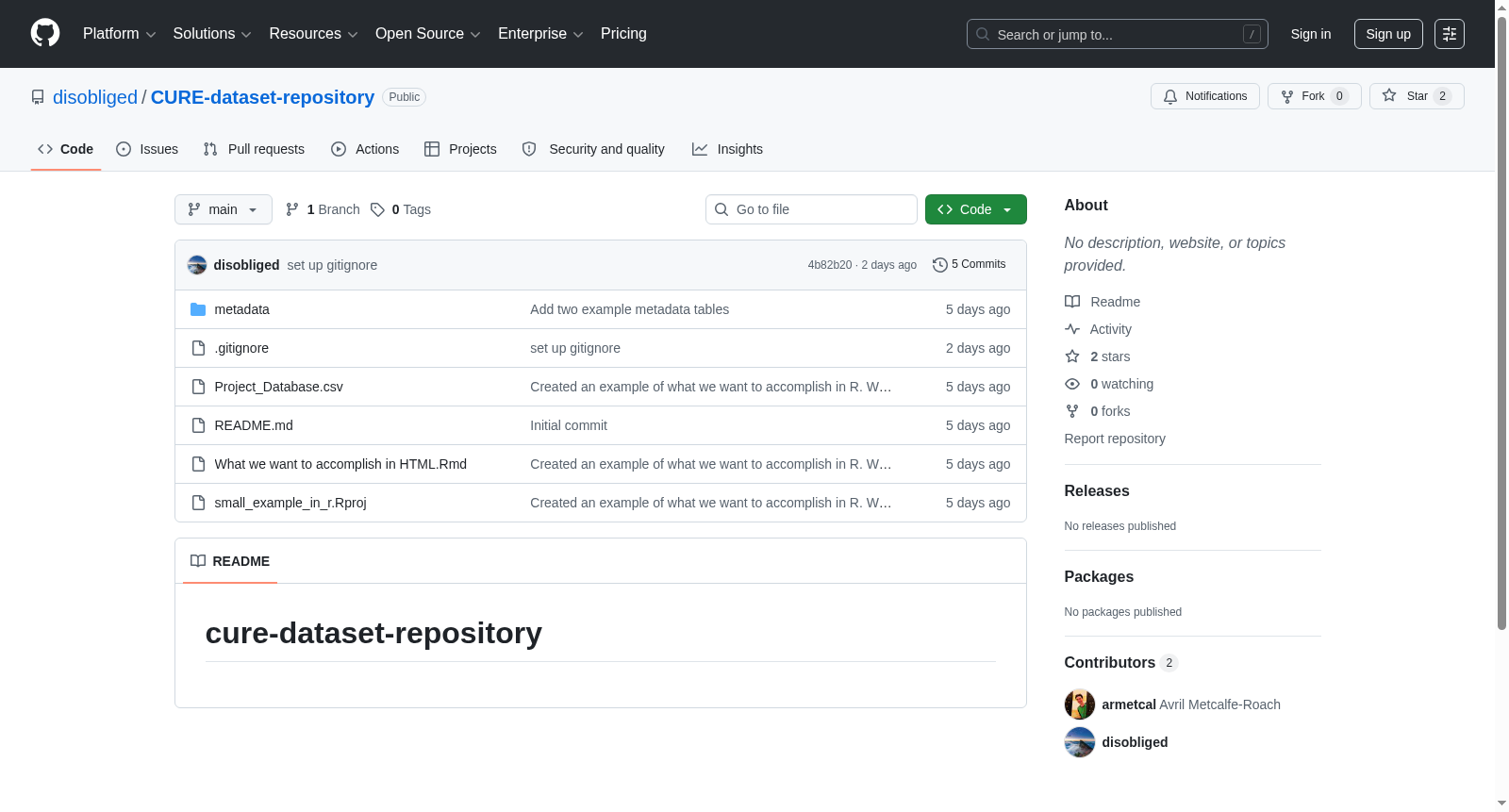Click file icon beside README.md

[198, 425]
